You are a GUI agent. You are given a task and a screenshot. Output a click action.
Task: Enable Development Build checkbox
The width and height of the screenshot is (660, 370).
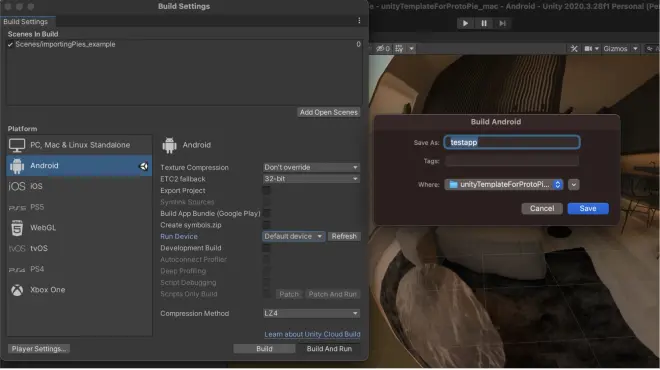(x=266, y=248)
